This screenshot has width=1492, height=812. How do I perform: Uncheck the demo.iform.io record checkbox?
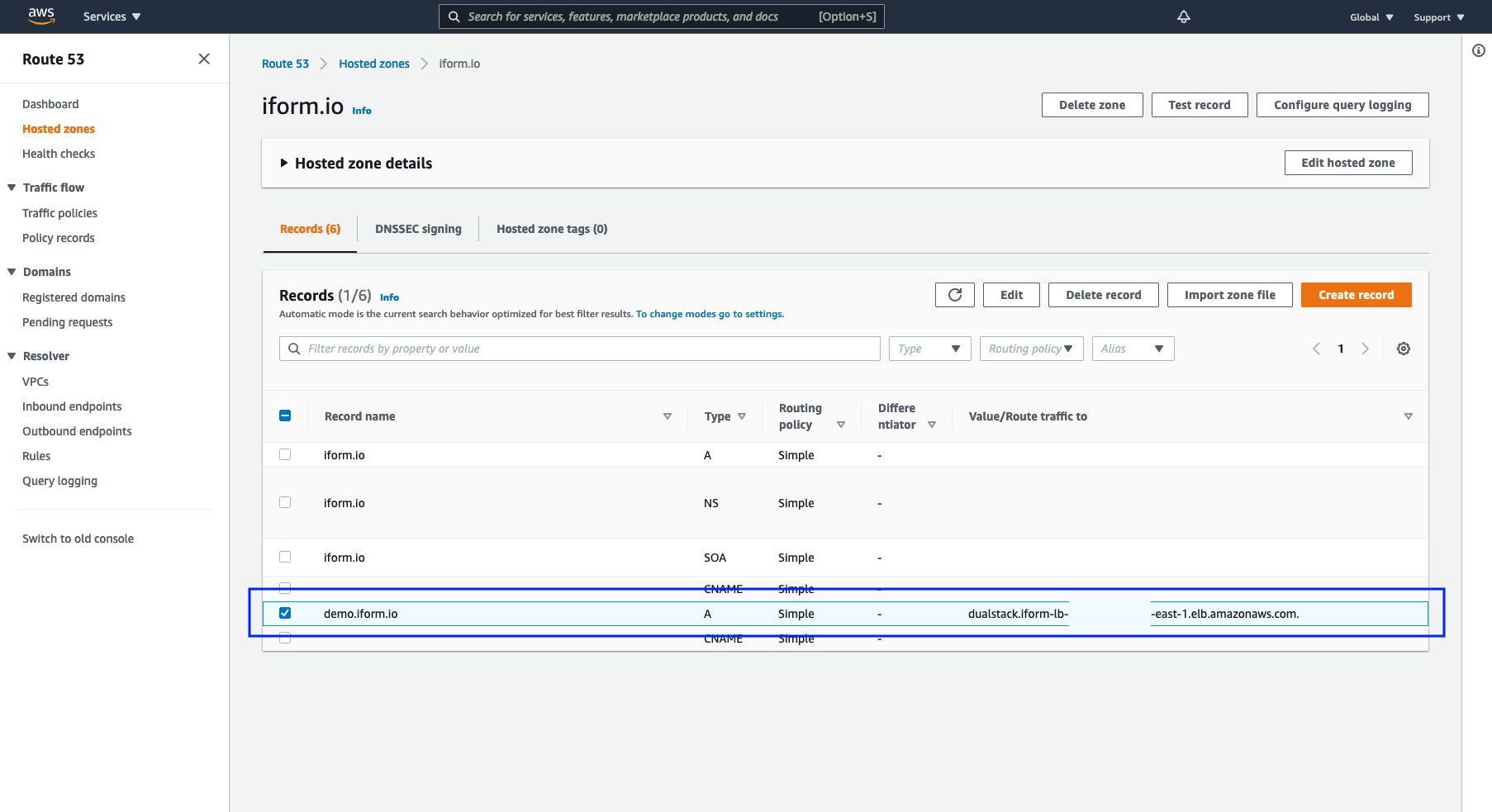pos(285,613)
